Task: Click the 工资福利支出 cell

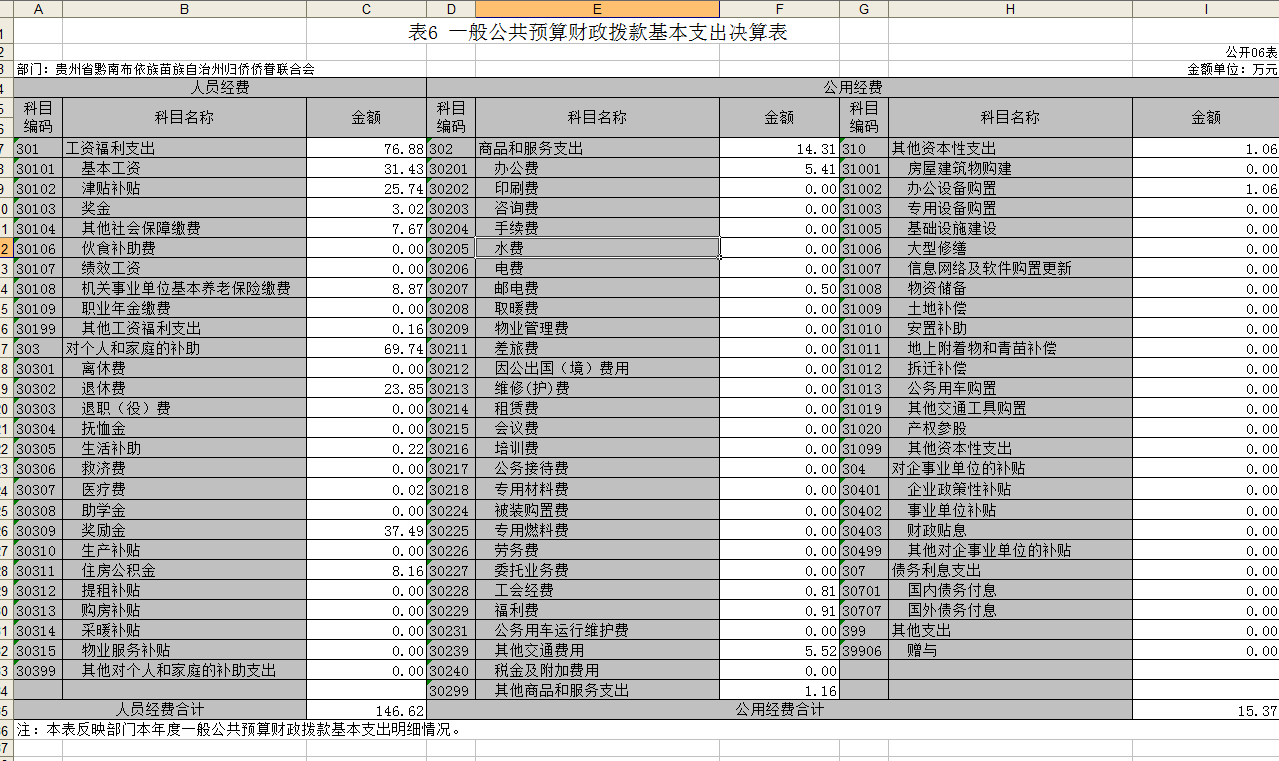Action: (185, 148)
